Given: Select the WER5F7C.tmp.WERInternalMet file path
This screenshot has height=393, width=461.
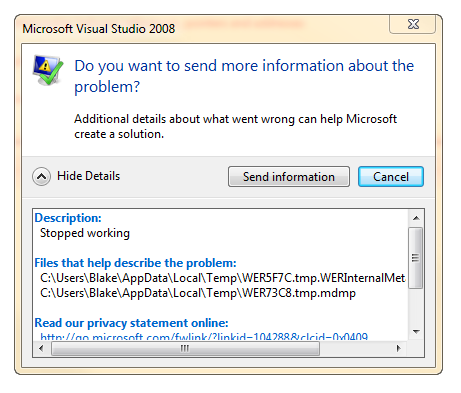Looking at the screenshot, I should pyautogui.click(x=223, y=278).
